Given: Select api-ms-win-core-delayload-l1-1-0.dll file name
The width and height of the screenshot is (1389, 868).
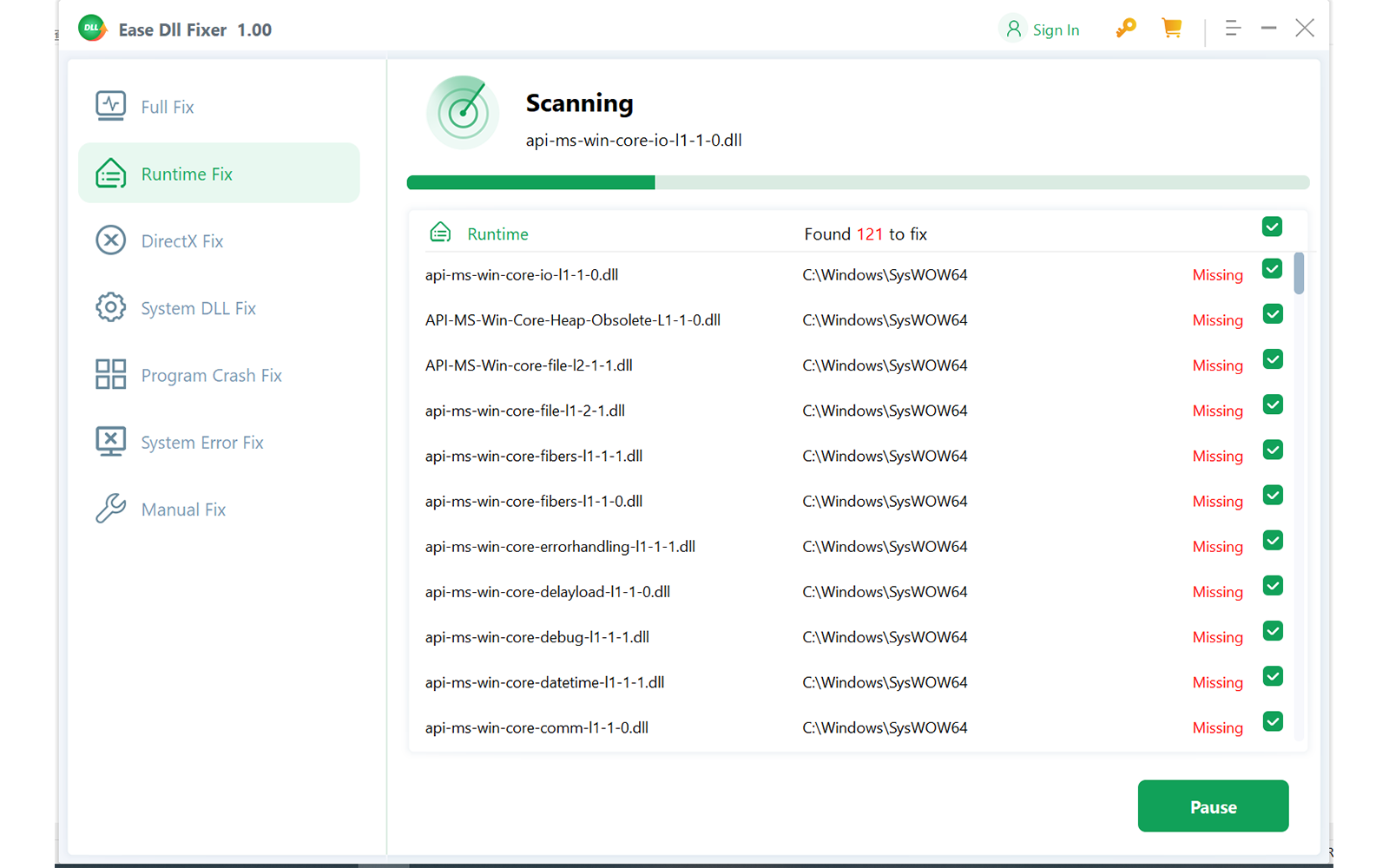Looking at the screenshot, I should 548,592.
